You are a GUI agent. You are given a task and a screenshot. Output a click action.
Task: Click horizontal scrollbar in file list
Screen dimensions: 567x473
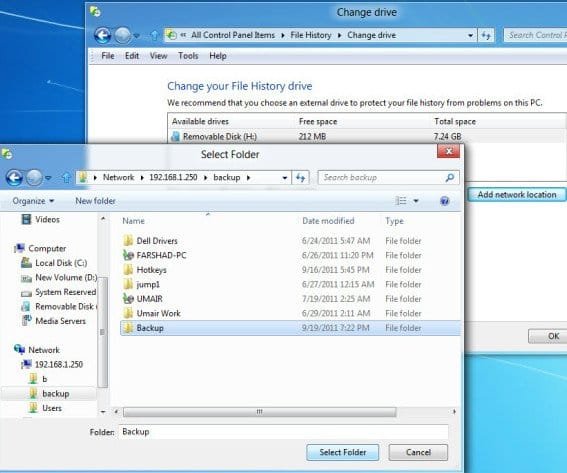[259, 412]
